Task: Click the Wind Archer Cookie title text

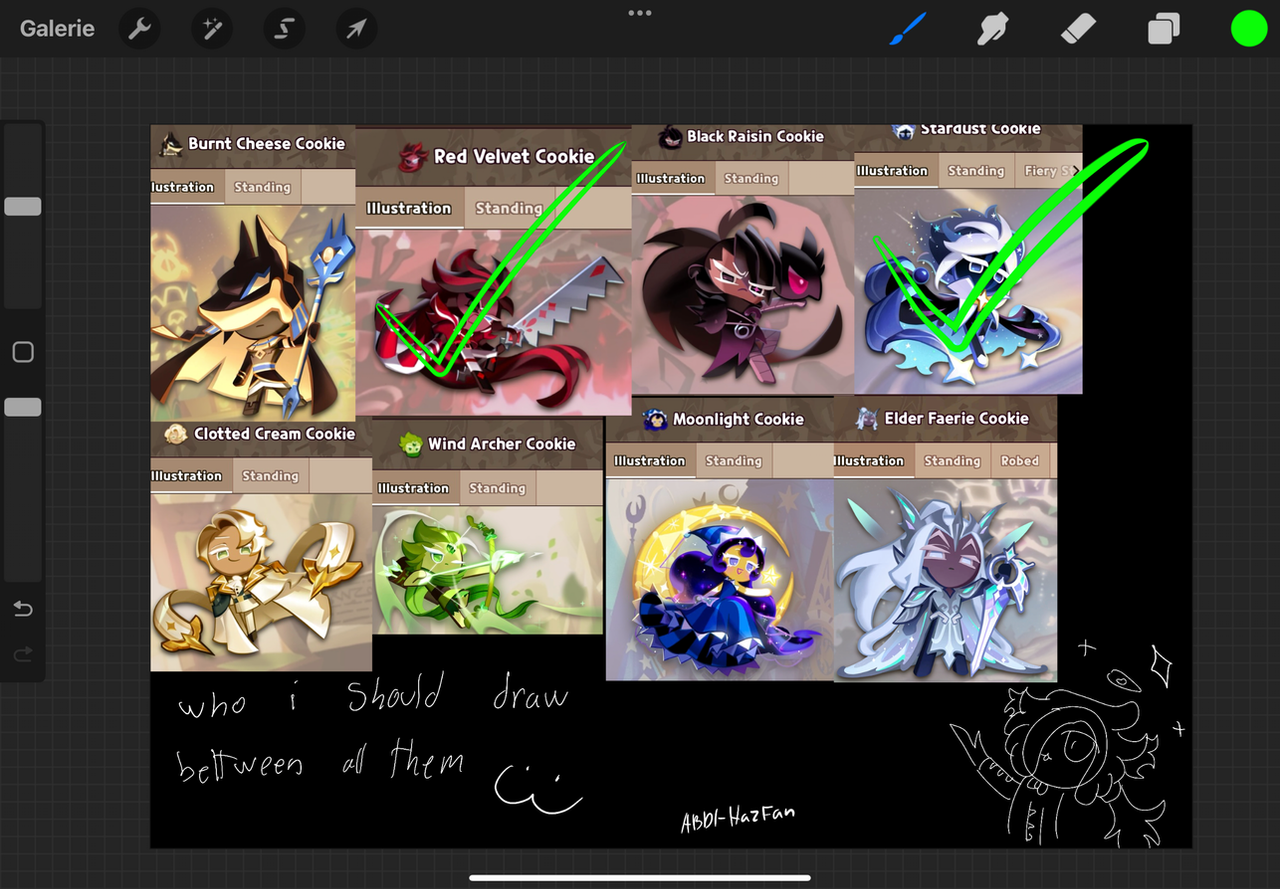Action: click(502, 444)
